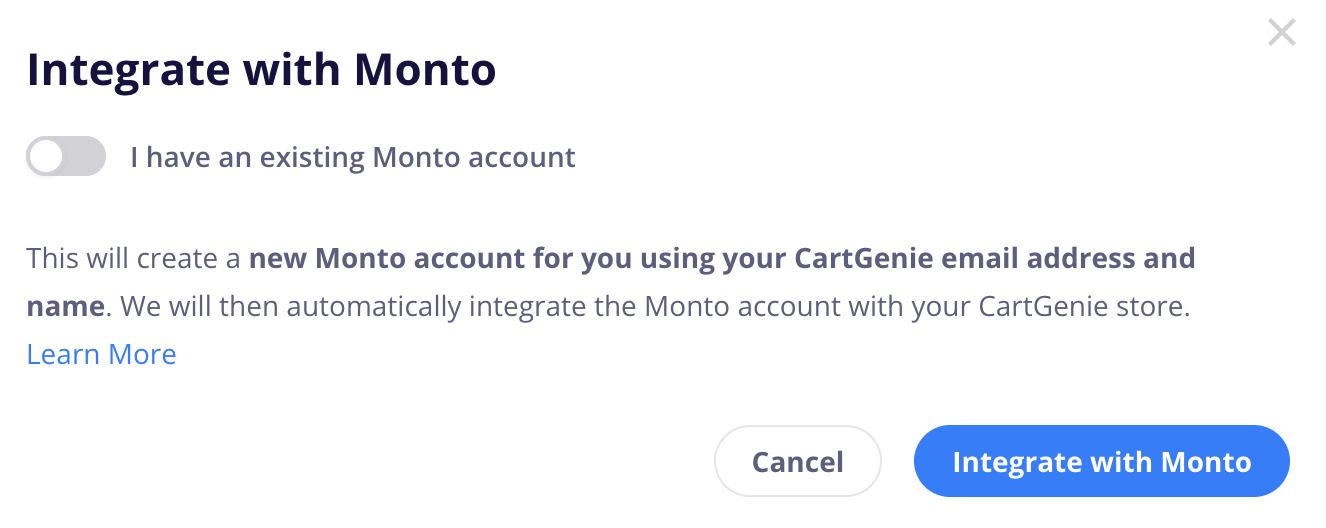Click the 'Integrate with Monto' dialog heading
This screenshot has height=528, width=1326.
(x=261, y=70)
